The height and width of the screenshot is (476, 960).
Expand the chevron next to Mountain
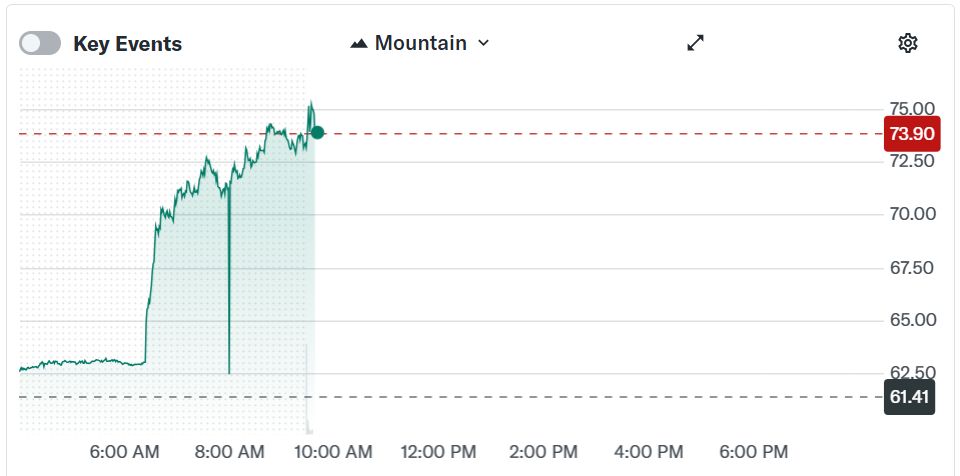[x=484, y=43]
